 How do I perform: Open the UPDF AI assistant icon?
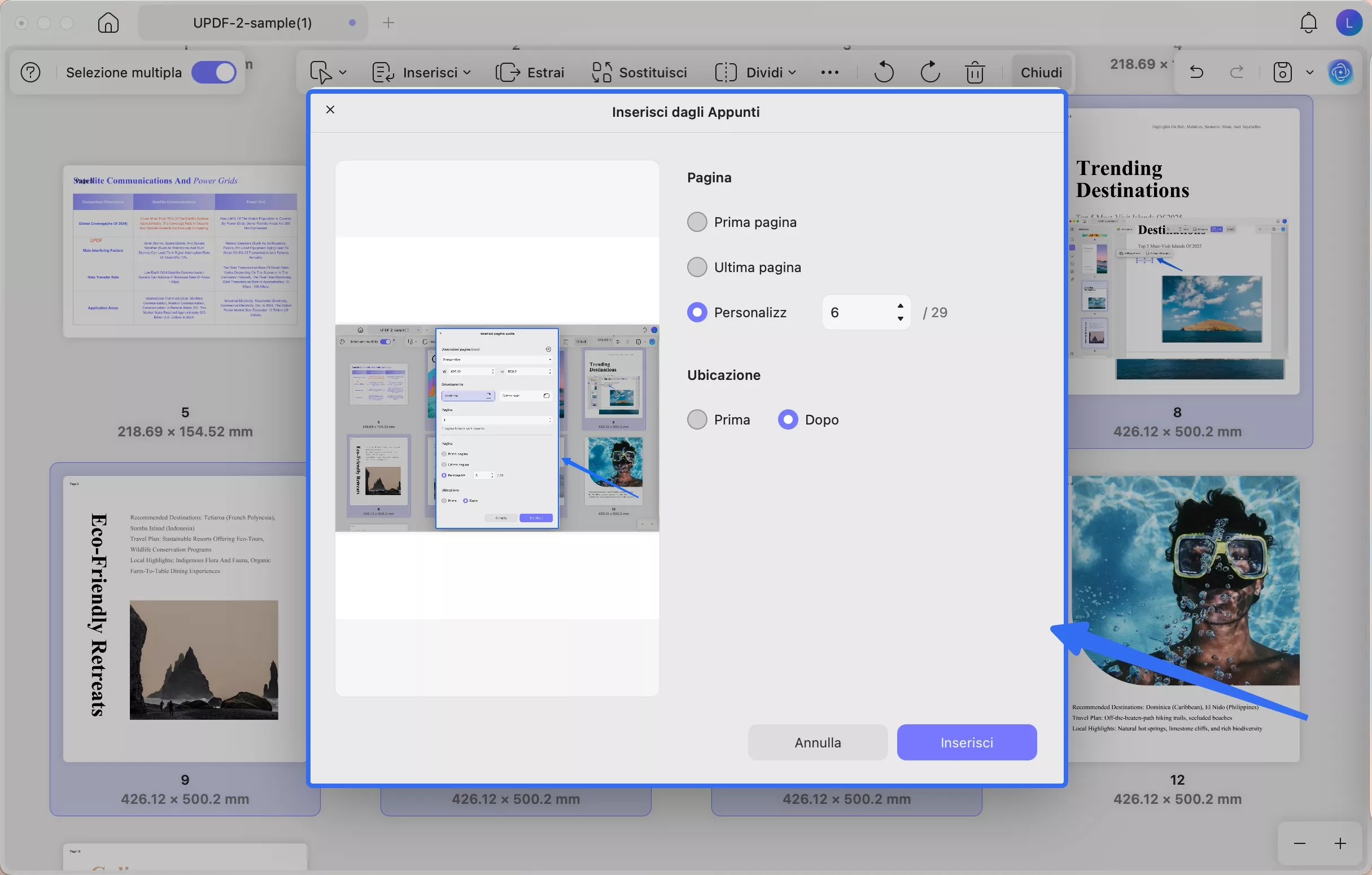(x=1340, y=72)
